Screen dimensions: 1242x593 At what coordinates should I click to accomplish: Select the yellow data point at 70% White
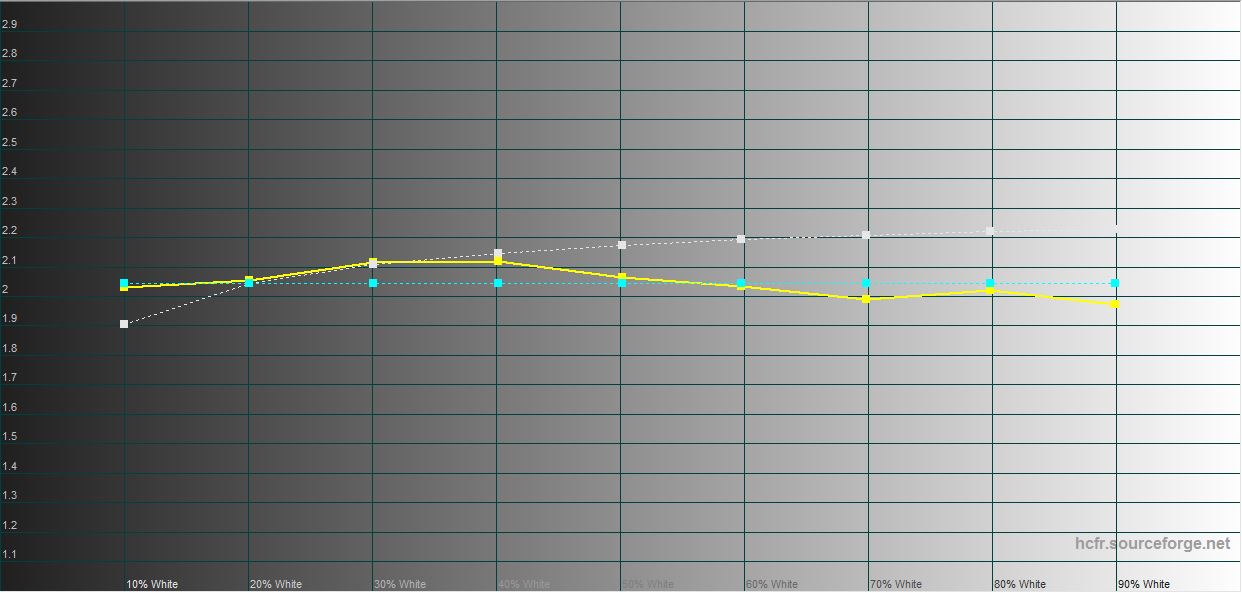[x=866, y=299]
